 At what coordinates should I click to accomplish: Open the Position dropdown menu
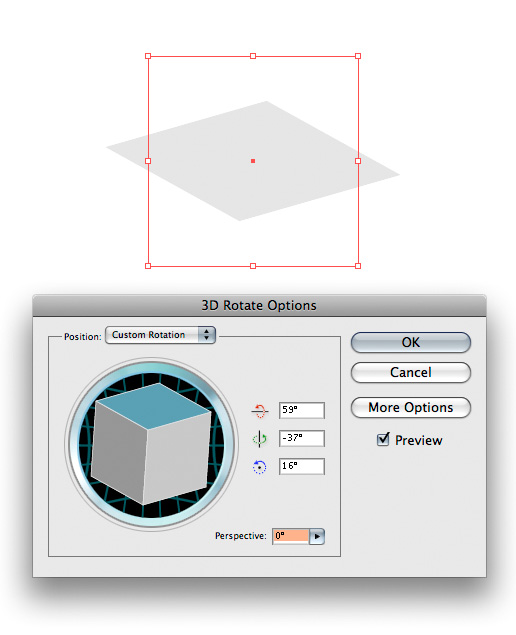(160, 335)
